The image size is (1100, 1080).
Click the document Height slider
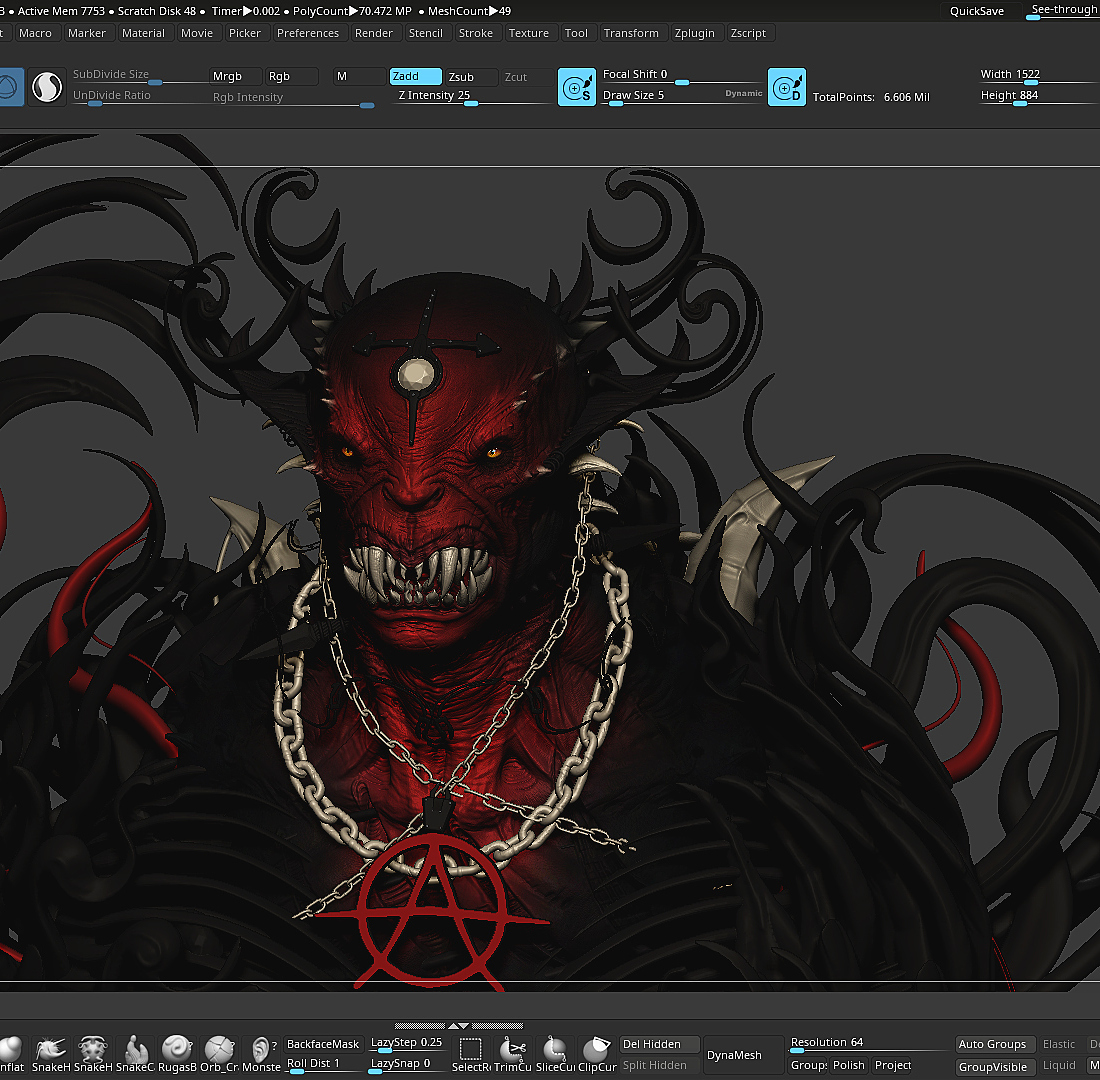pos(1038,96)
